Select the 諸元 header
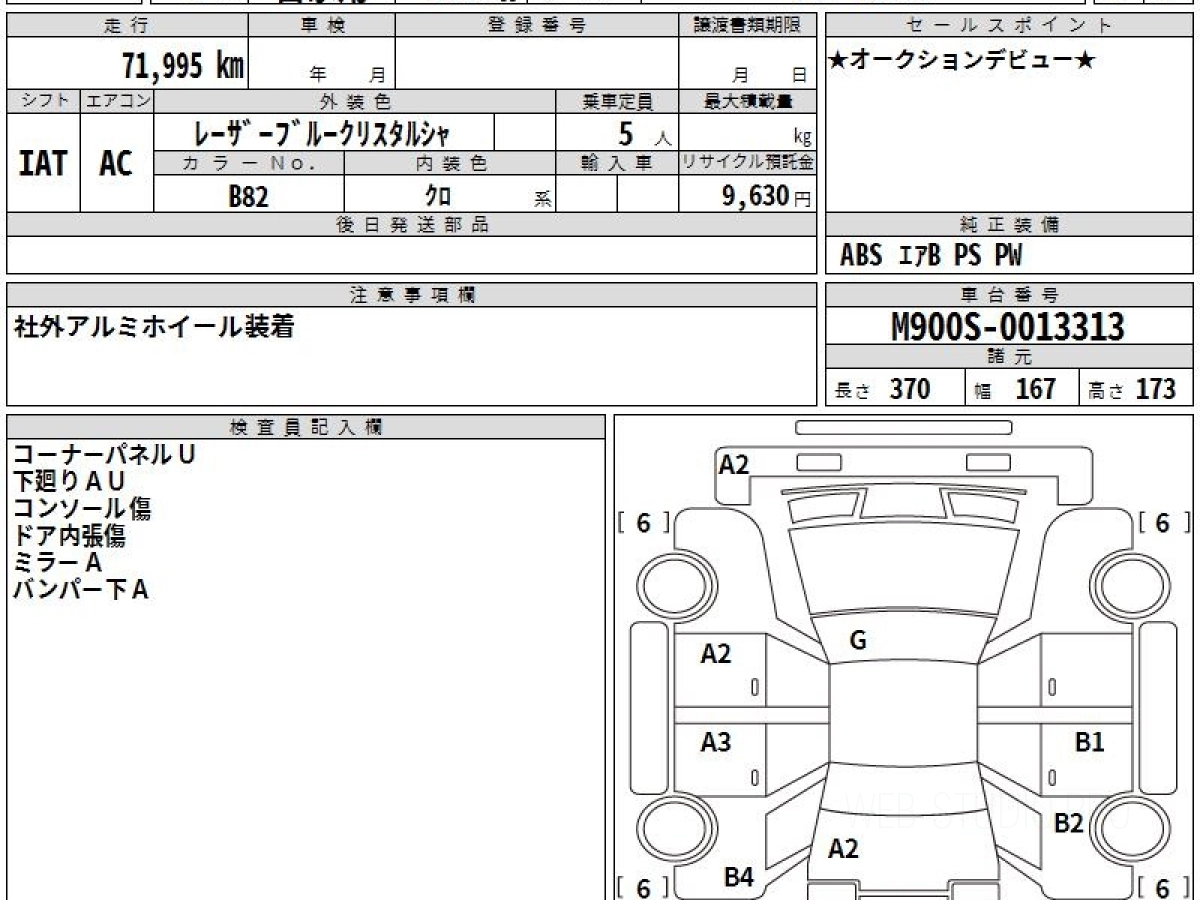1200x900 pixels. click(1009, 357)
